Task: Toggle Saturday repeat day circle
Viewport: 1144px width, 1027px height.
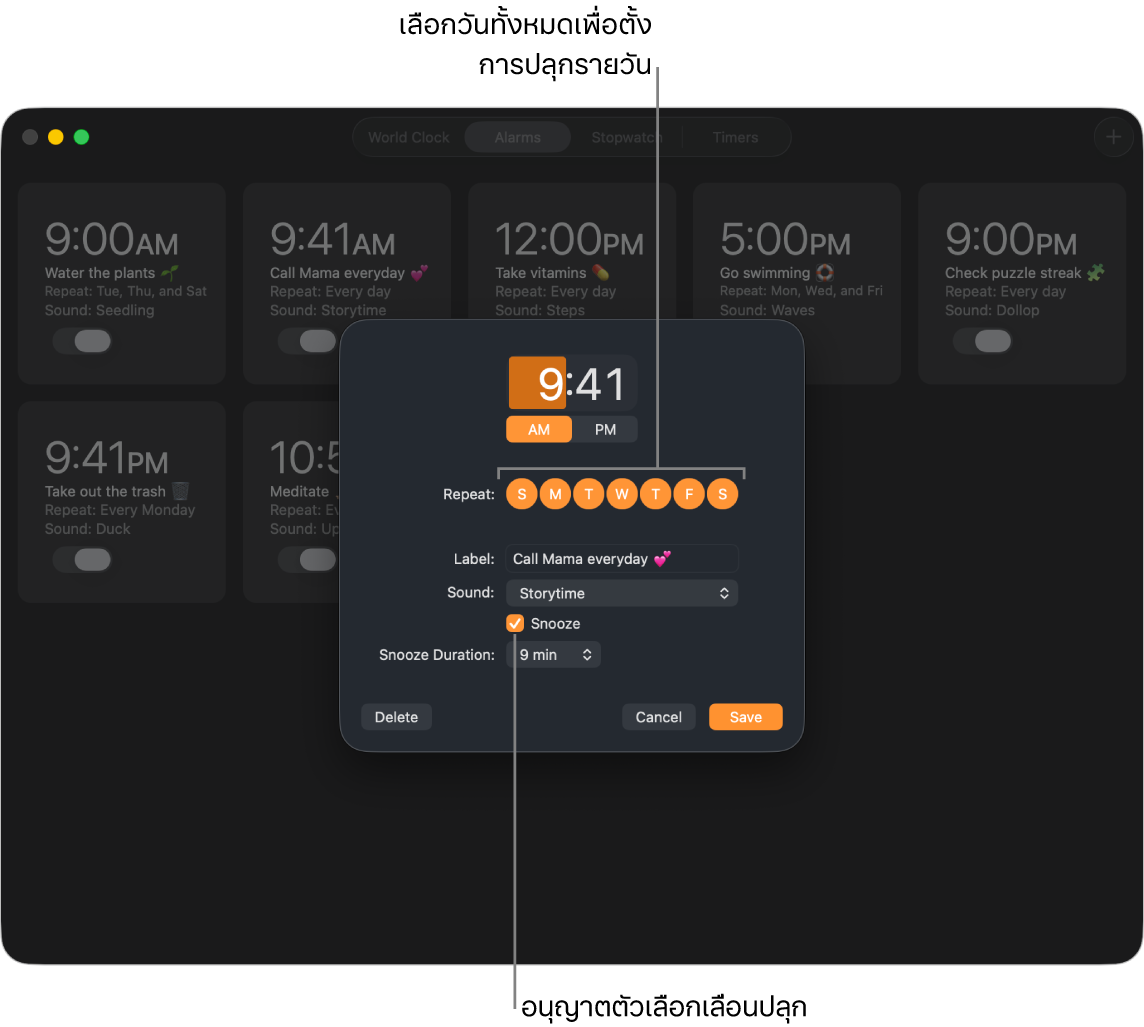Action: (722, 494)
